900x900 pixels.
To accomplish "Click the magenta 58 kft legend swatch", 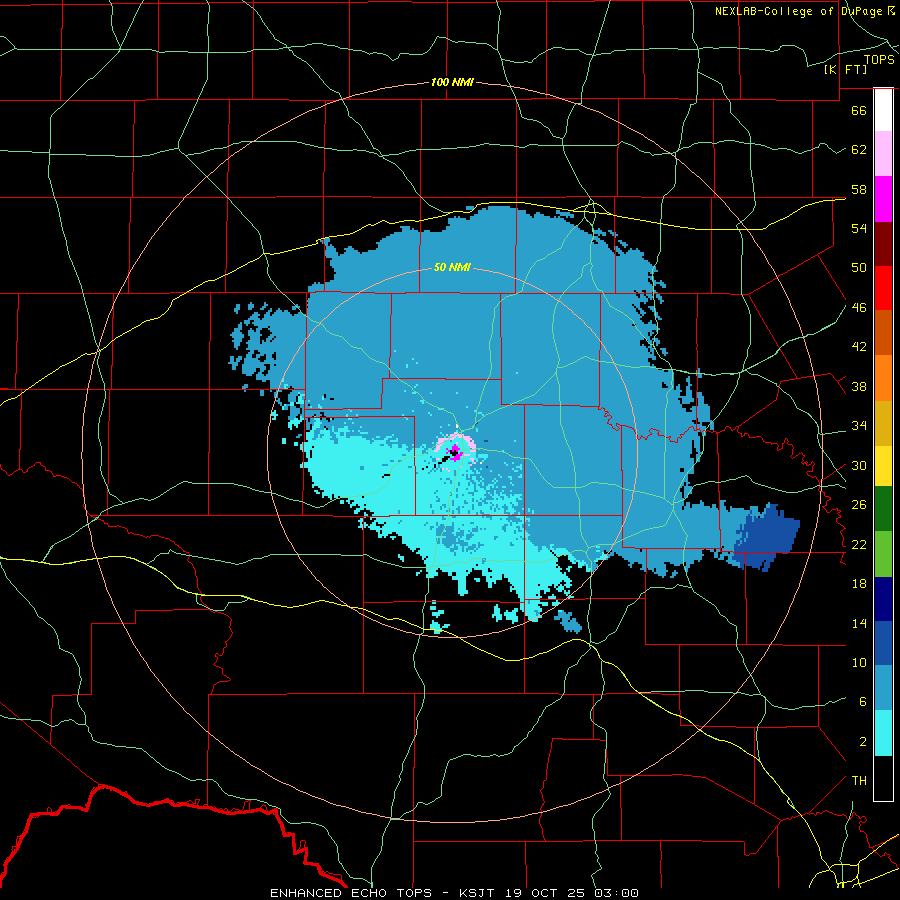I will click(883, 199).
